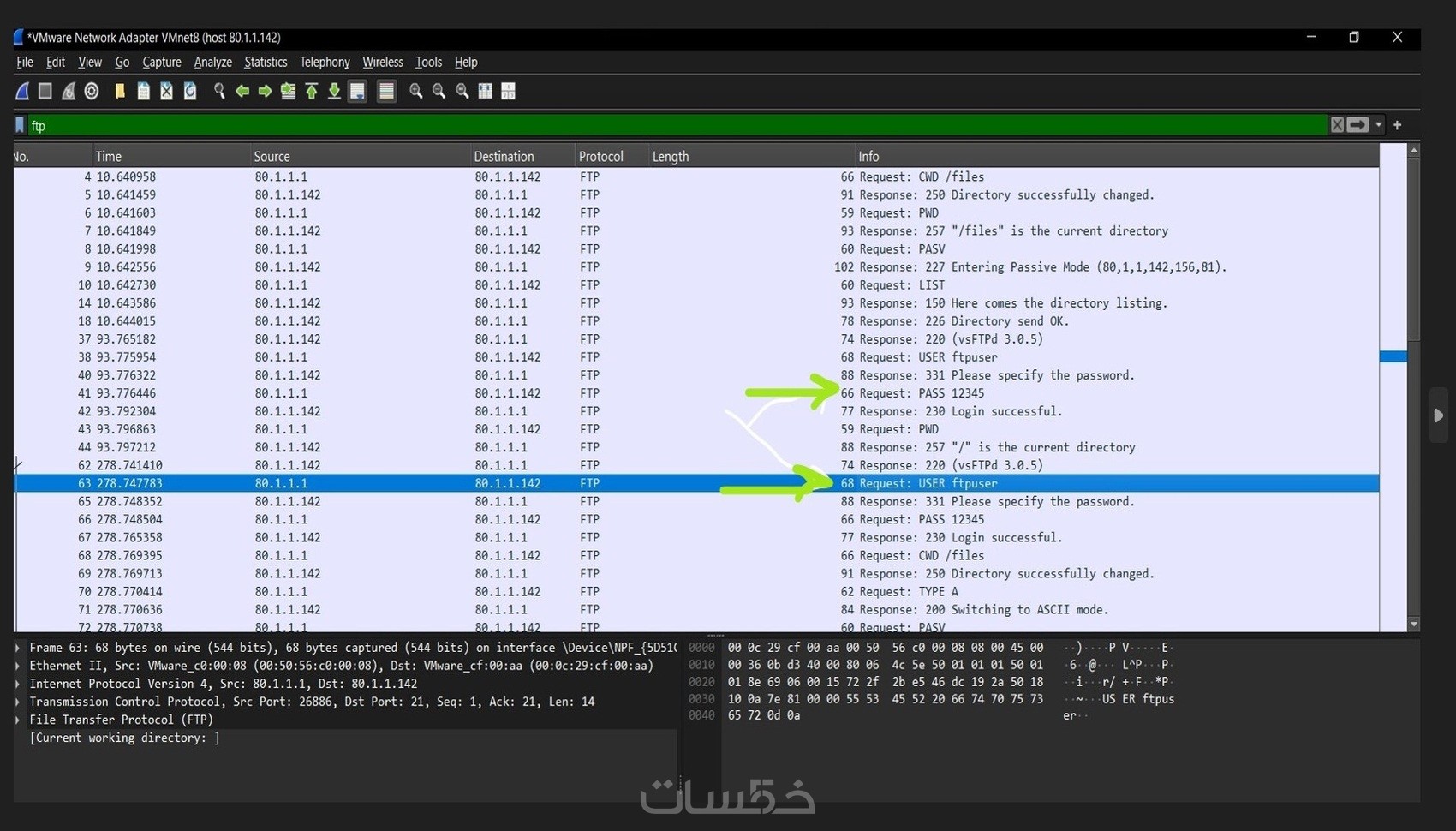The image size is (1456, 831).
Task: Sort by the Info column header
Action: [x=1117, y=156]
